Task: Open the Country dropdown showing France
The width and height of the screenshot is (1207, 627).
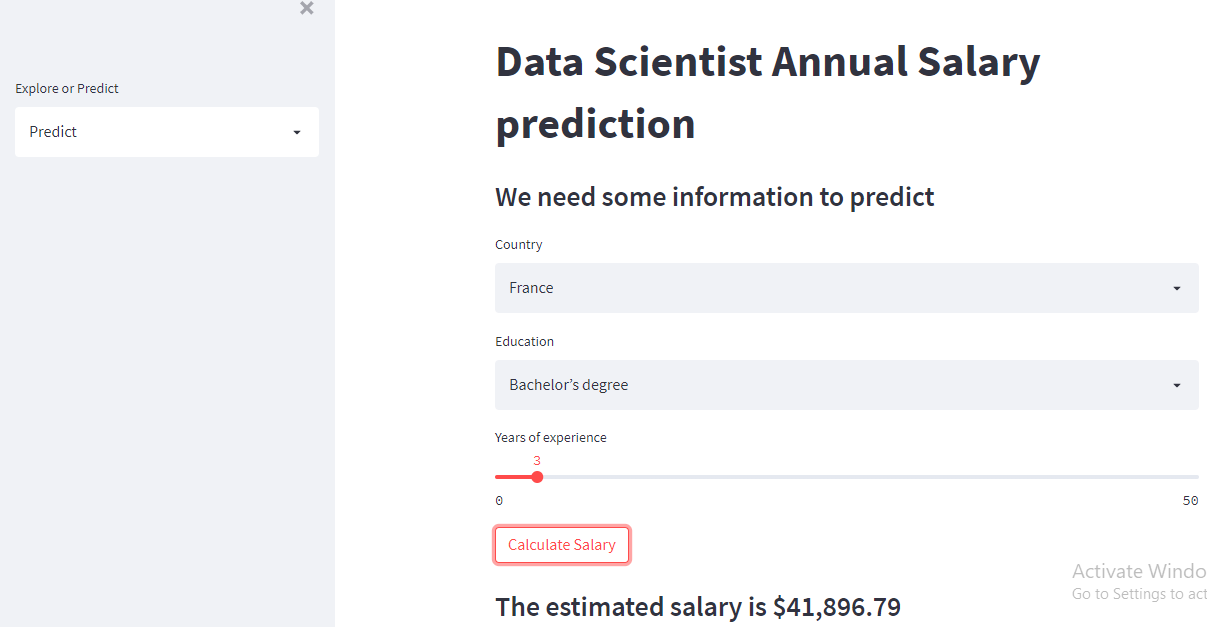Action: click(x=846, y=287)
